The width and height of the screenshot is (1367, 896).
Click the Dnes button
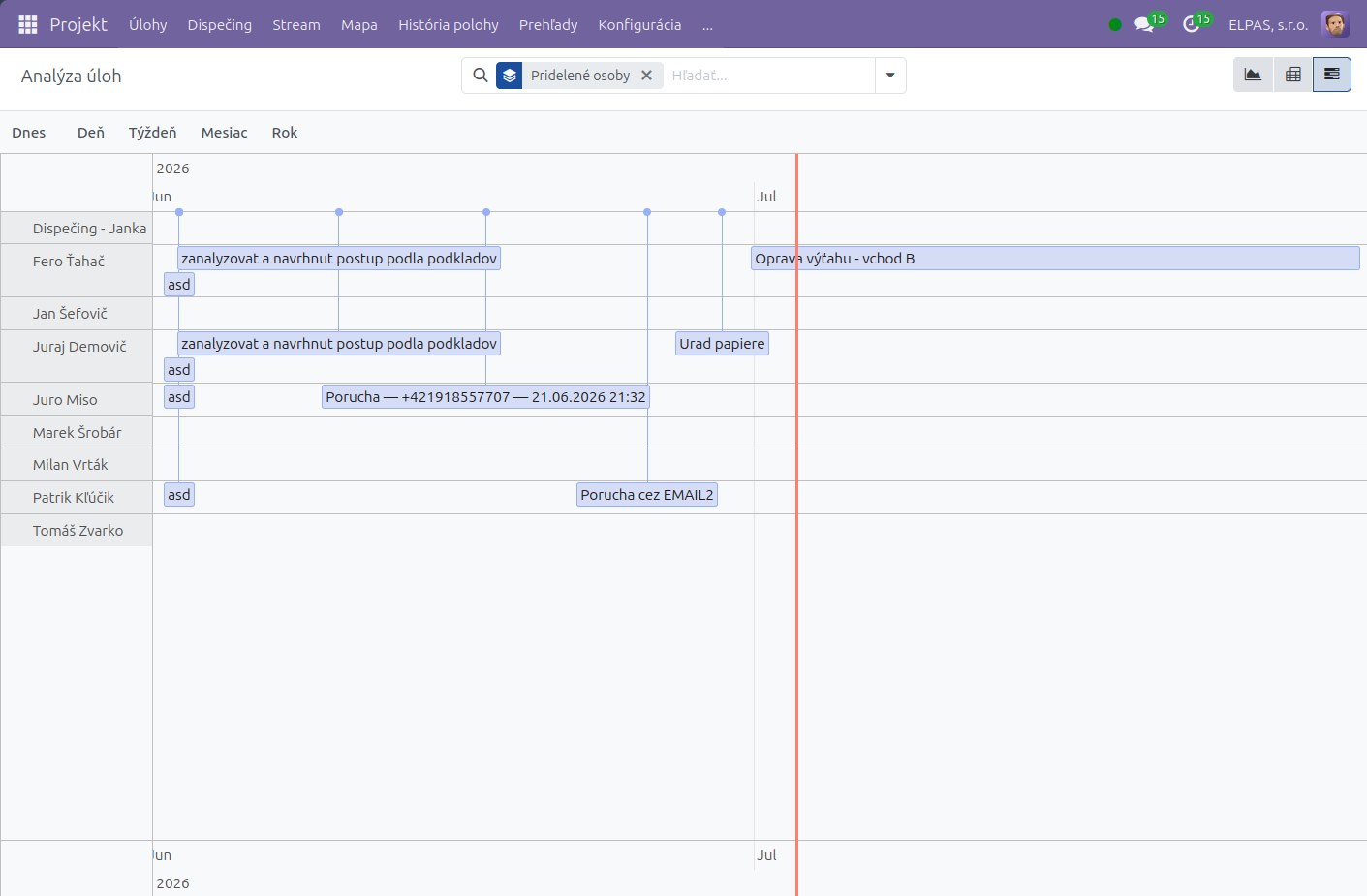[x=29, y=133]
